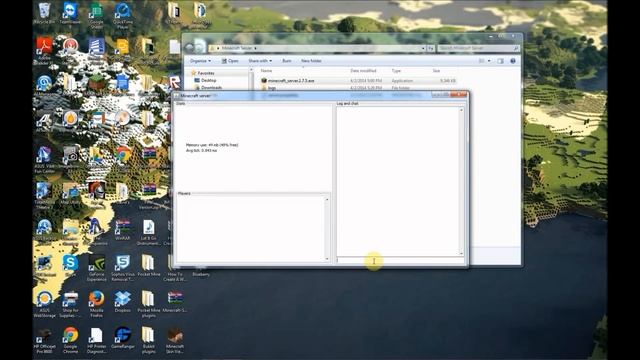Open the Dropbox desktop shortcut

click(122, 302)
